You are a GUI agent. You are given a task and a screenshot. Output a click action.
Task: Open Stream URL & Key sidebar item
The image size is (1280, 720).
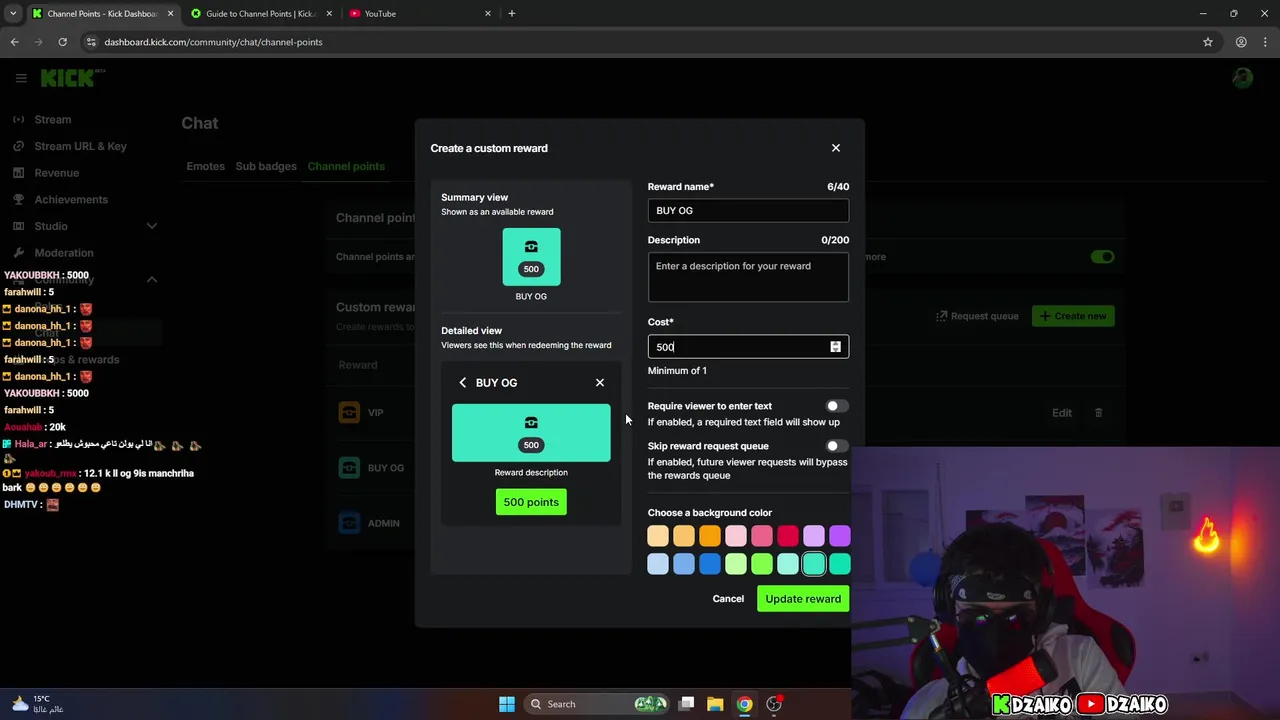pos(80,146)
